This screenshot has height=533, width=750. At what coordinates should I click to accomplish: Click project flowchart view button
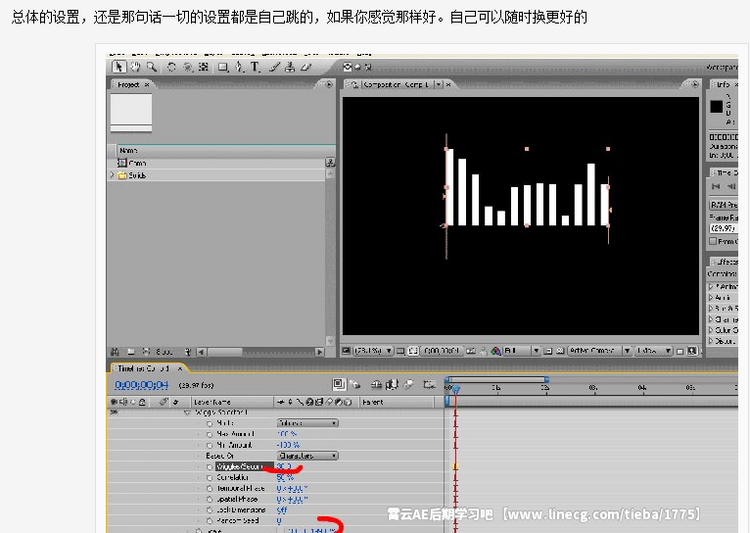330,162
